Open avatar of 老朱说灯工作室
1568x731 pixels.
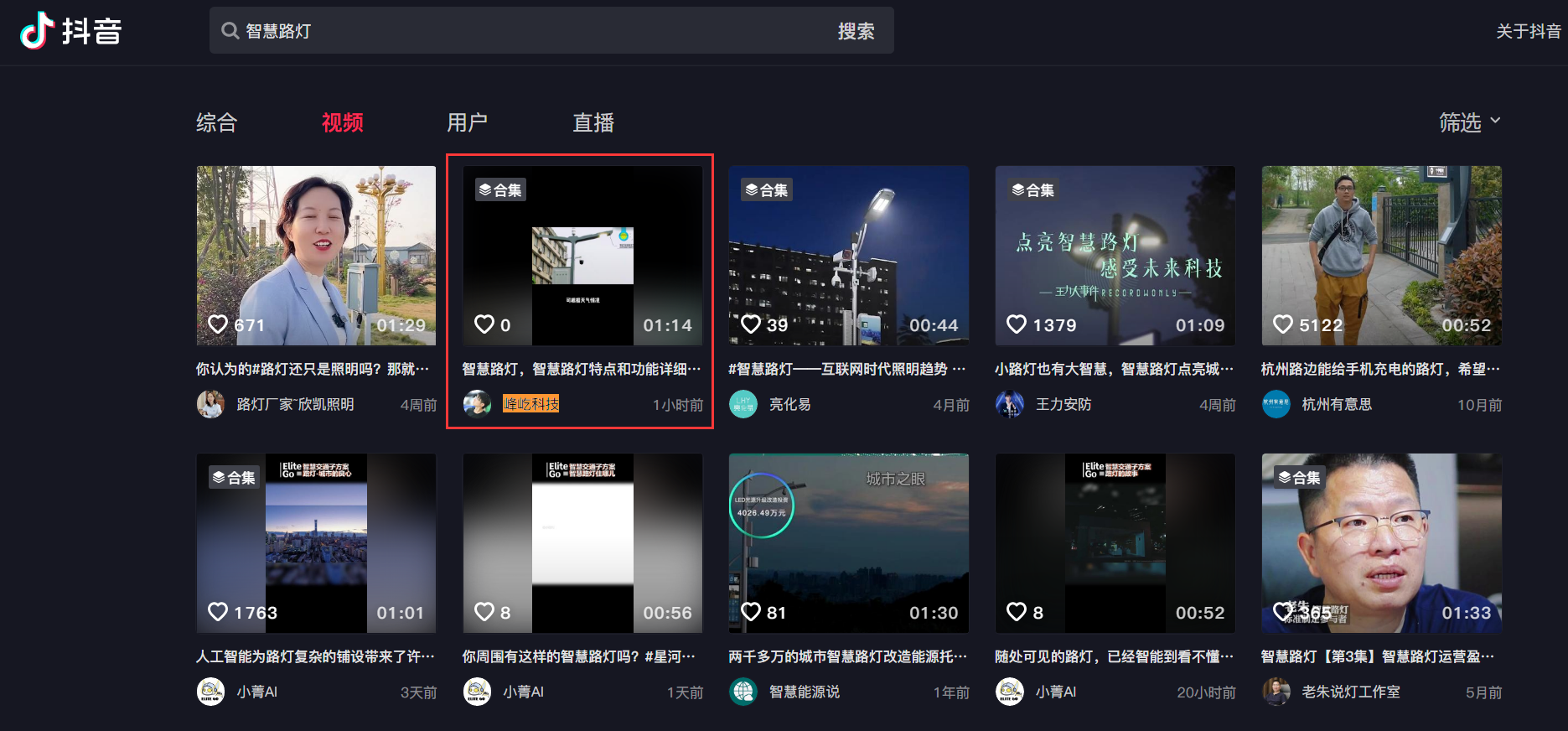pyautogui.click(x=1276, y=692)
